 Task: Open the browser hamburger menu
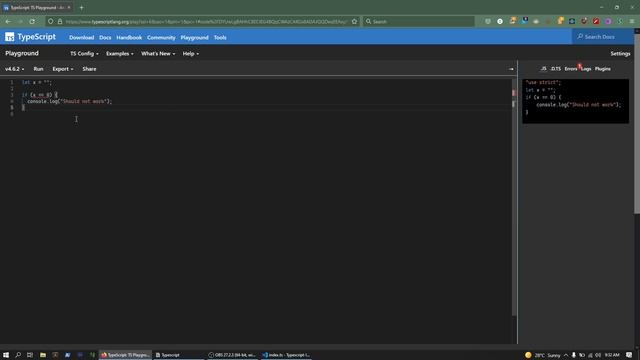(632, 21)
